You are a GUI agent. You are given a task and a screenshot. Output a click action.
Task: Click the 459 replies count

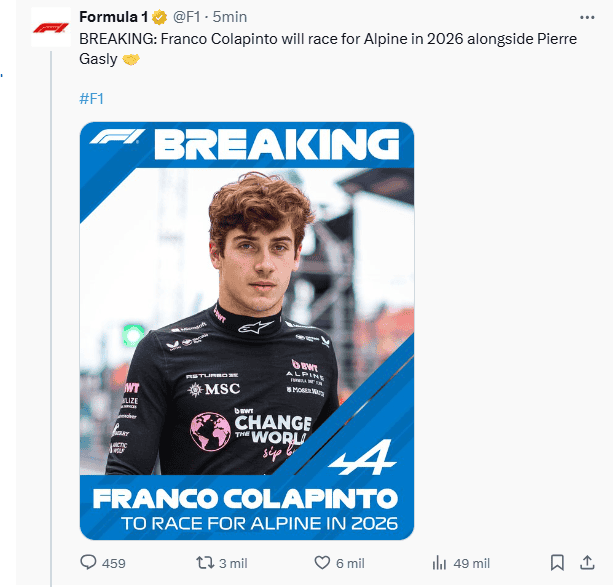pos(114,563)
